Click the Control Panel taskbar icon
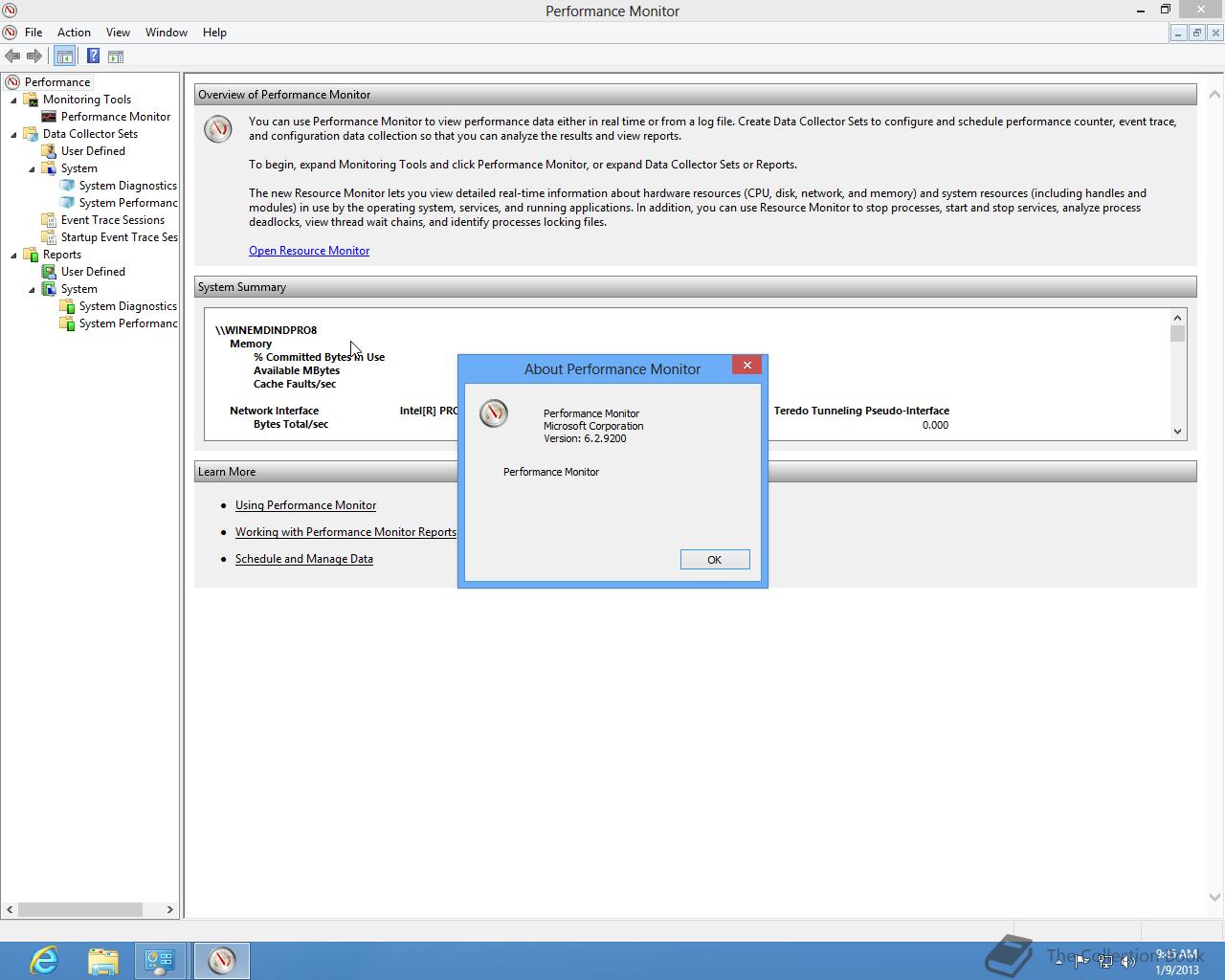The height and width of the screenshot is (980, 1225). (159, 960)
